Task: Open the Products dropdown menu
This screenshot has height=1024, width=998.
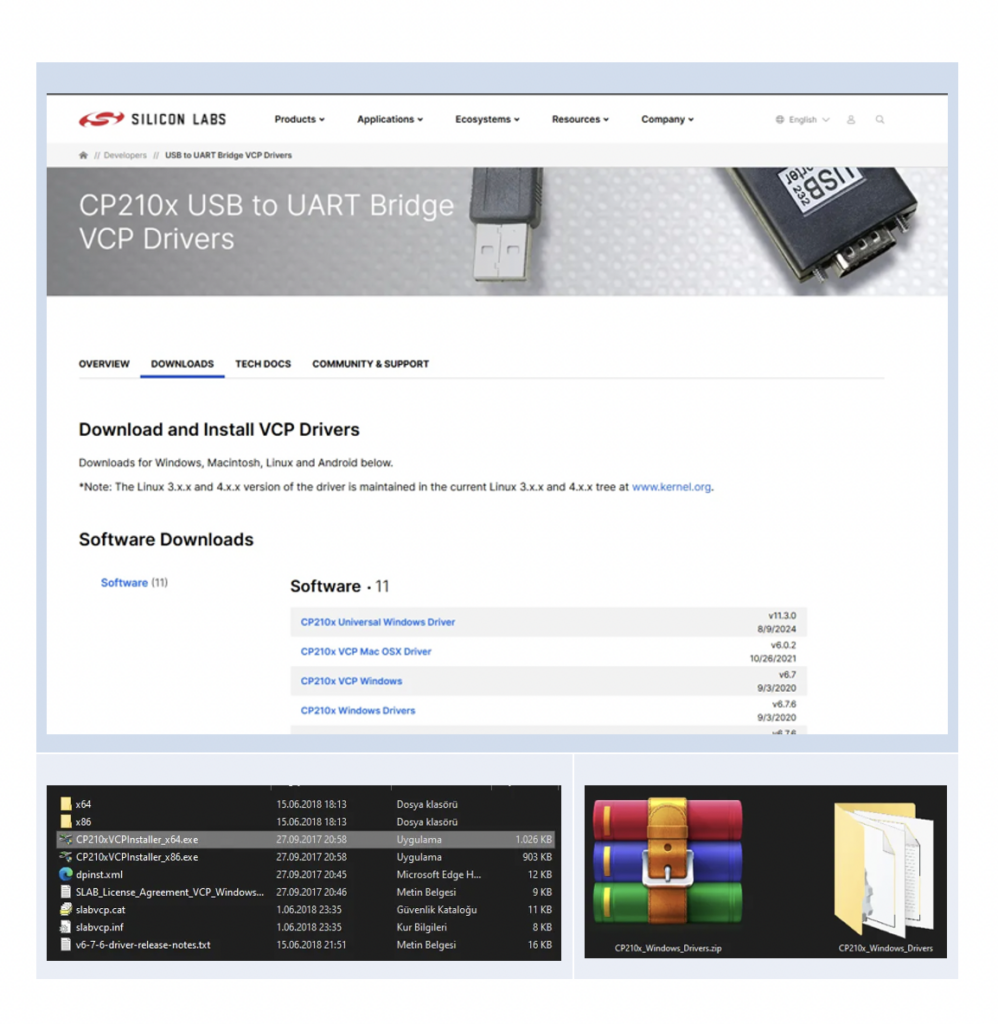Action: 299,119
